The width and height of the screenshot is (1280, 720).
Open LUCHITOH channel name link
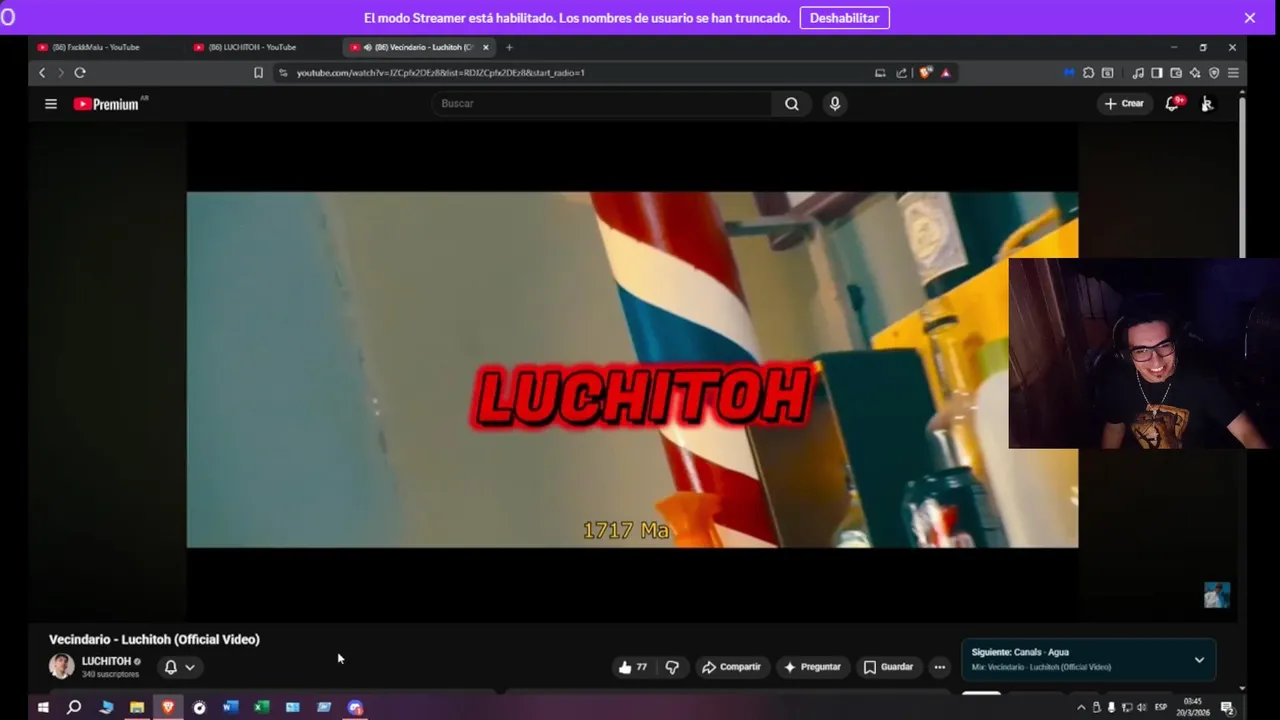coord(106,661)
